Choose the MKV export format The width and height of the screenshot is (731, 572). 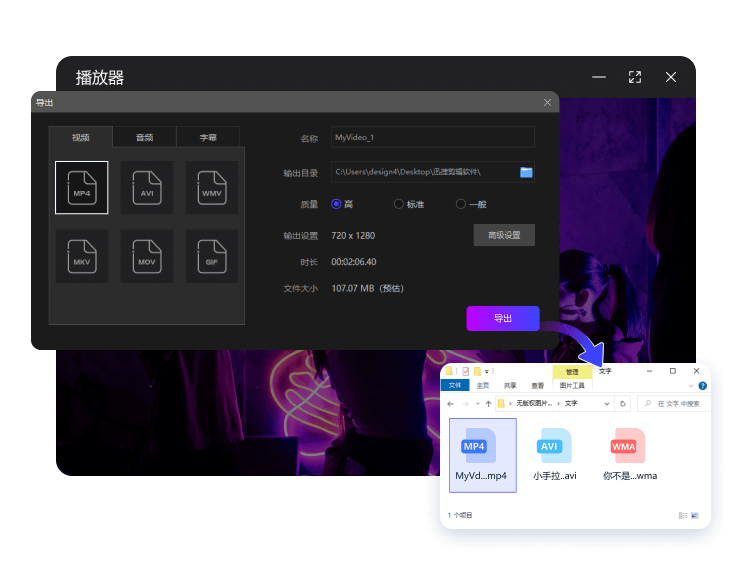pyautogui.click(x=82, y=256)
